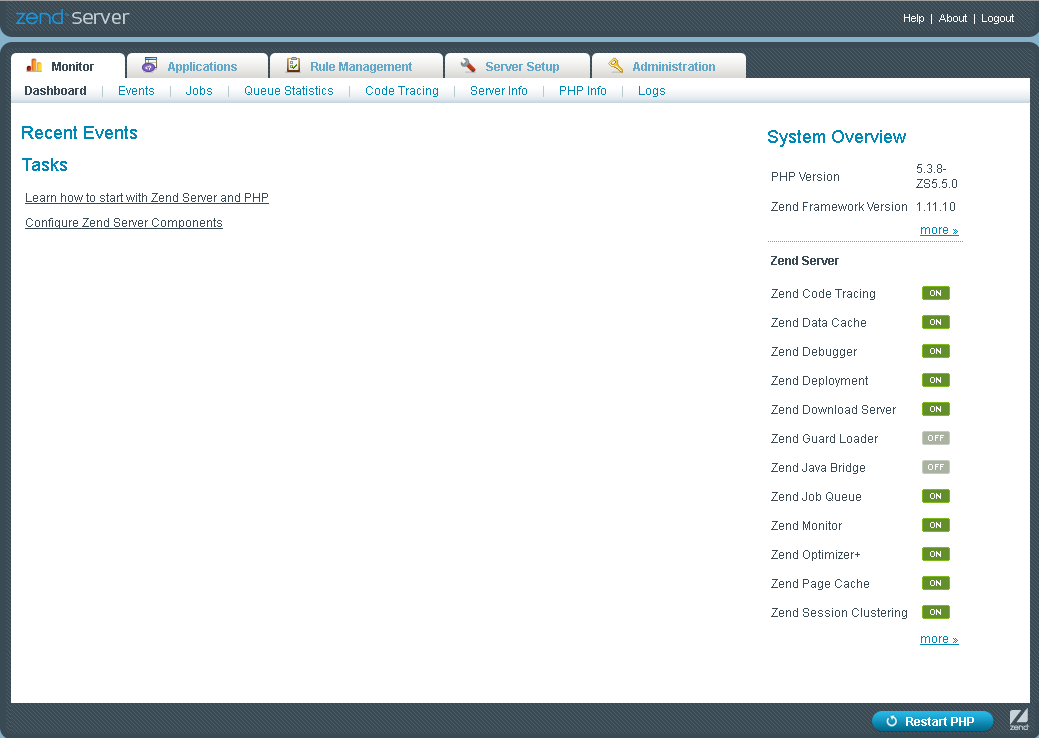
Task: Switch to the Queue Statistics sub-tab
Action: pyautogui.click(x=288, y=91)
